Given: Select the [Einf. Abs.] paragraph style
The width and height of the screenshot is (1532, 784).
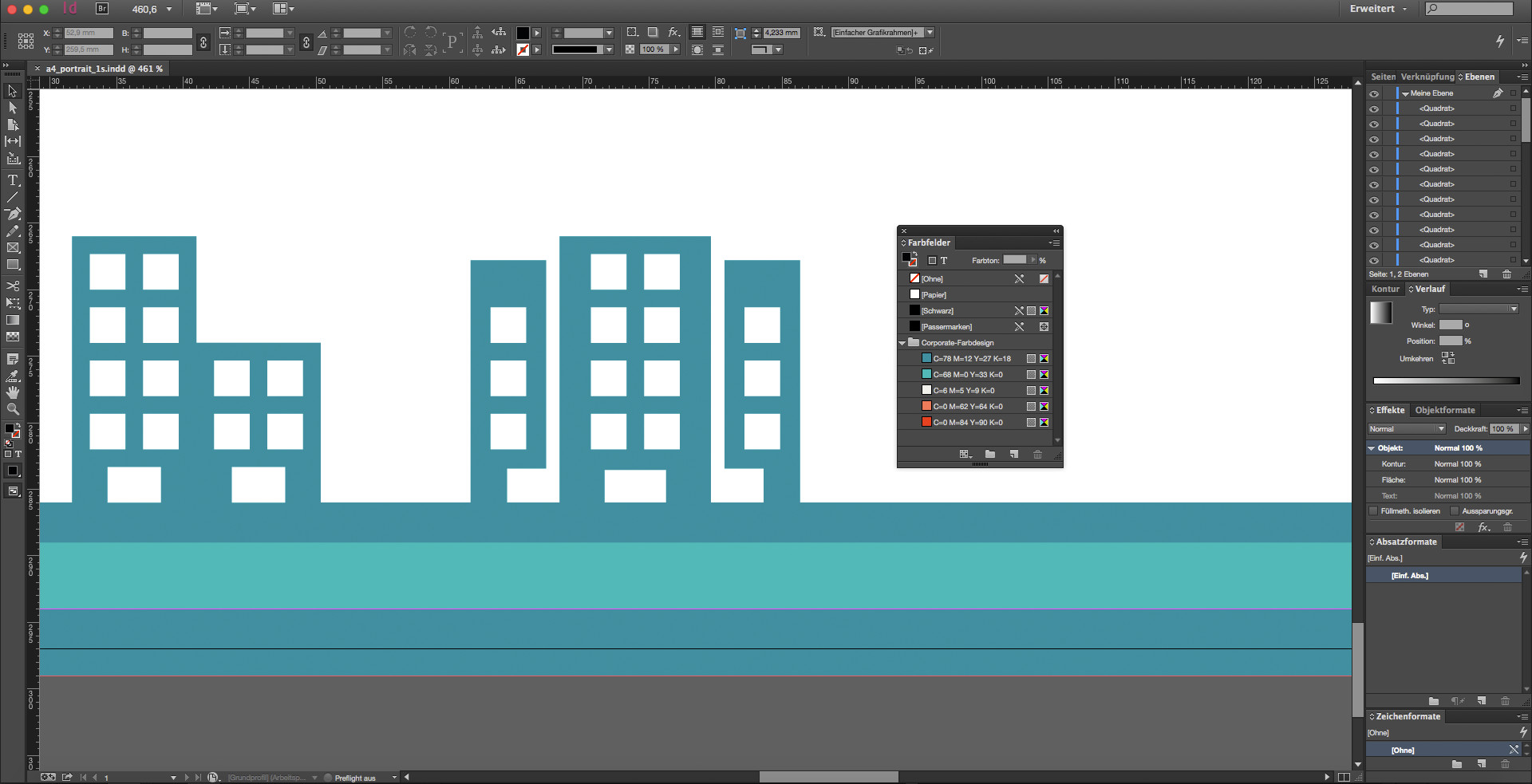Looking at the screenshot, I should point(1409,576).
